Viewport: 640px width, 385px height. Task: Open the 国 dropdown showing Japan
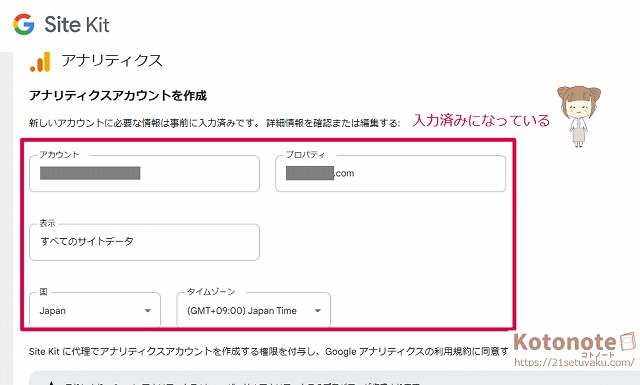click(95, 310)
